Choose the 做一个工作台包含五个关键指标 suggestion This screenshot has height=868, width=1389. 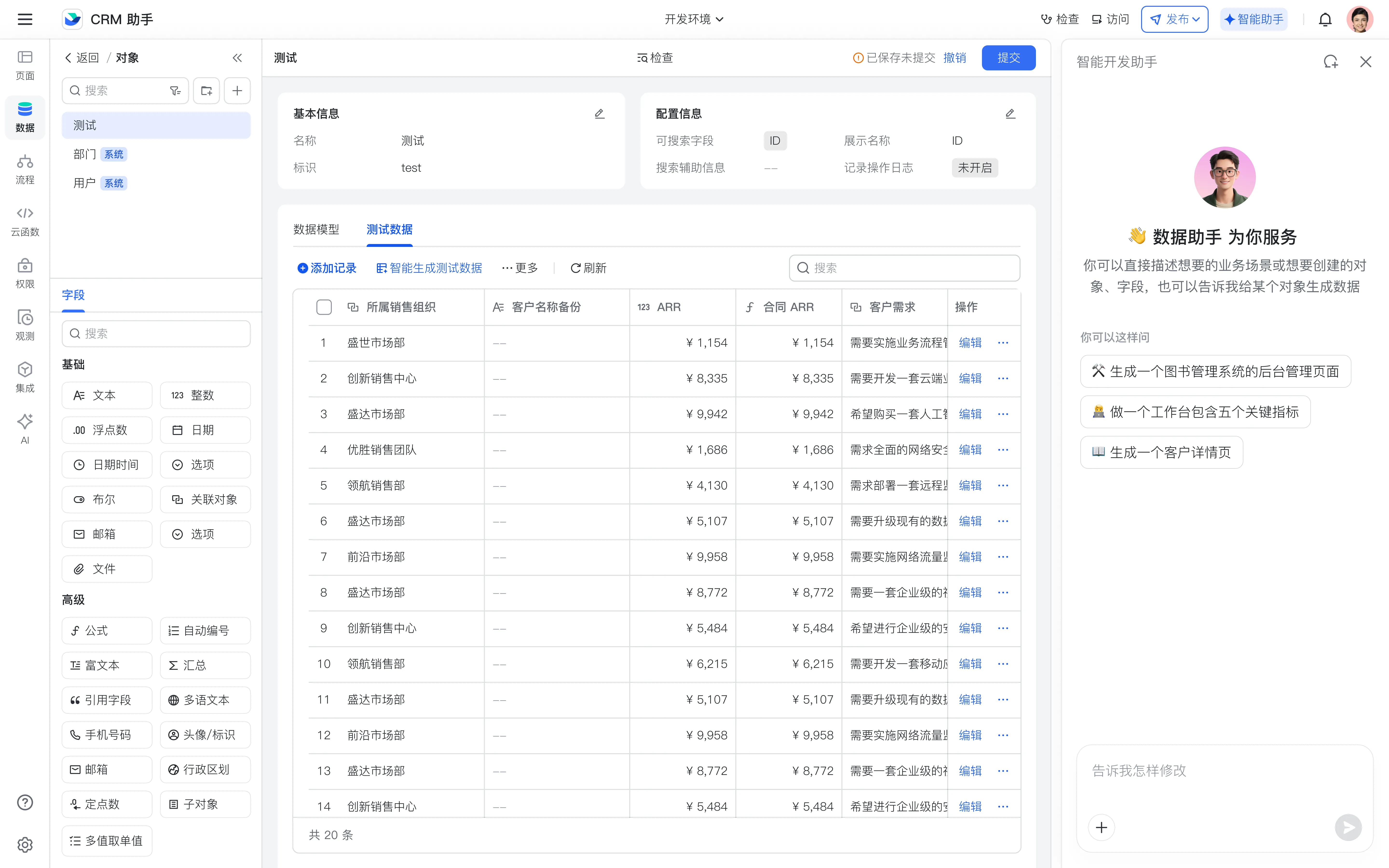1195,412
